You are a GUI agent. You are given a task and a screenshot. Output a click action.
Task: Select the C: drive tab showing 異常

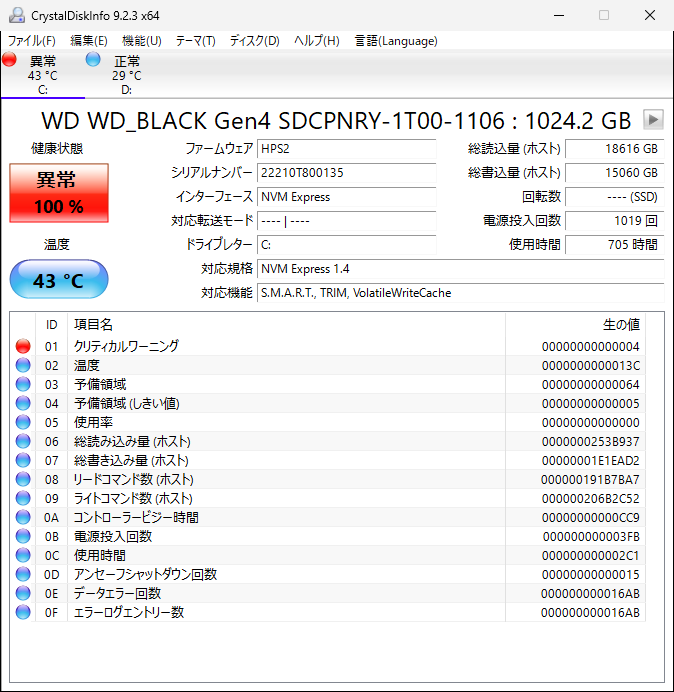click(x=43, y=75)
